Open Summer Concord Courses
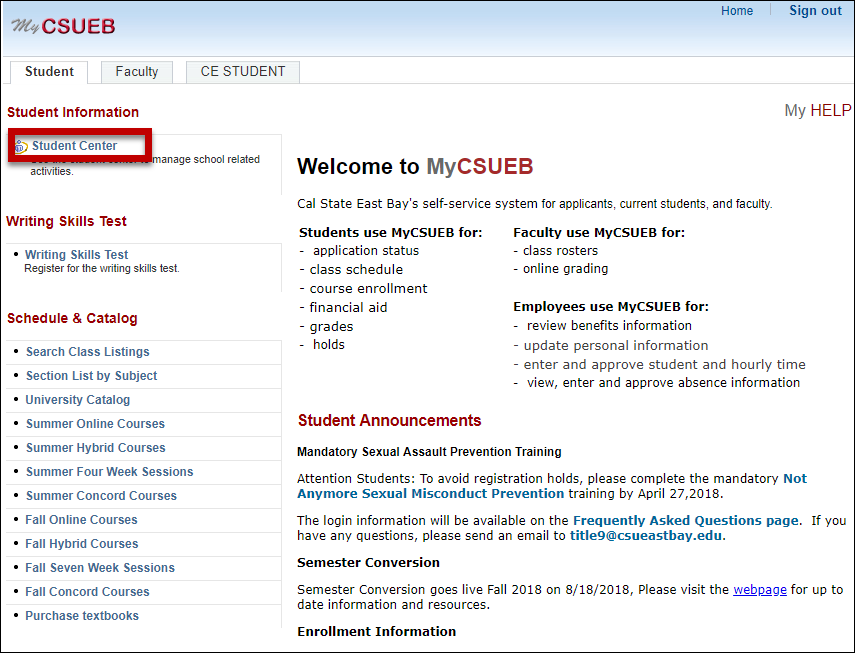The height and width of the screenshot is (653, 855). click(x=101, y=495)
